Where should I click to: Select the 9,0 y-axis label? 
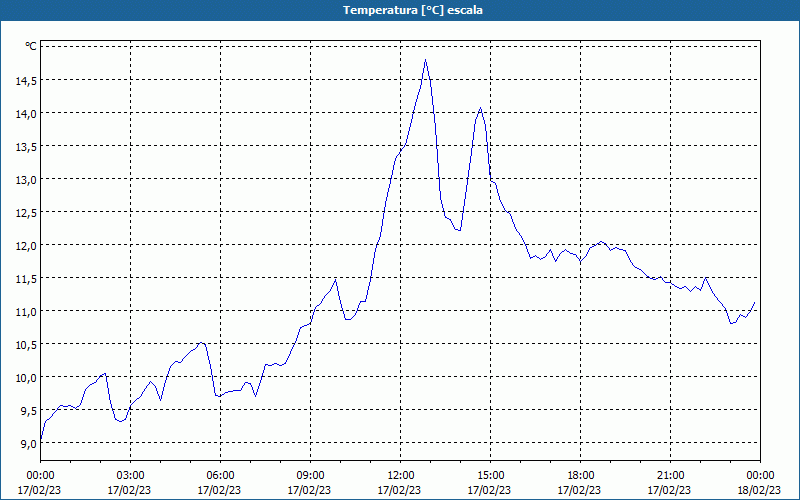(28, 443)
